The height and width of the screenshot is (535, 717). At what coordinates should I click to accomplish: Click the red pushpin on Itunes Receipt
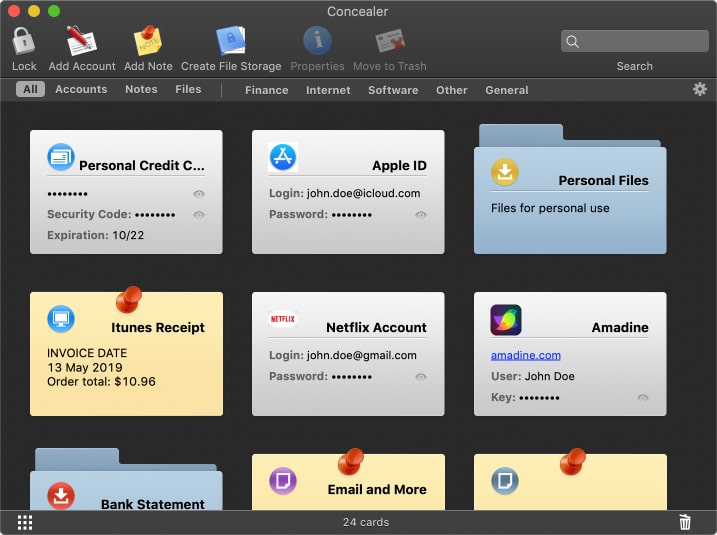129,299
